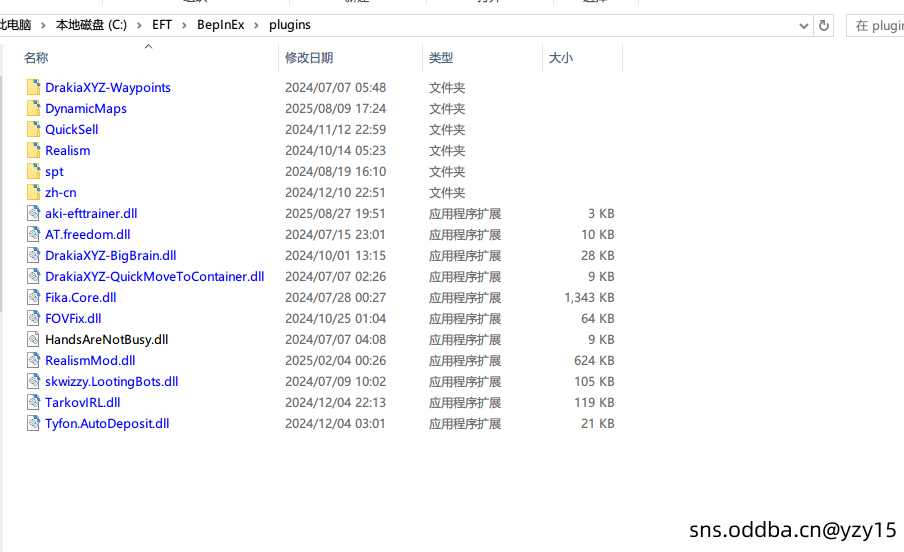This screenshot has width=904, height=552.
Task: Select the Realism folder name
Action: (67, 151)
